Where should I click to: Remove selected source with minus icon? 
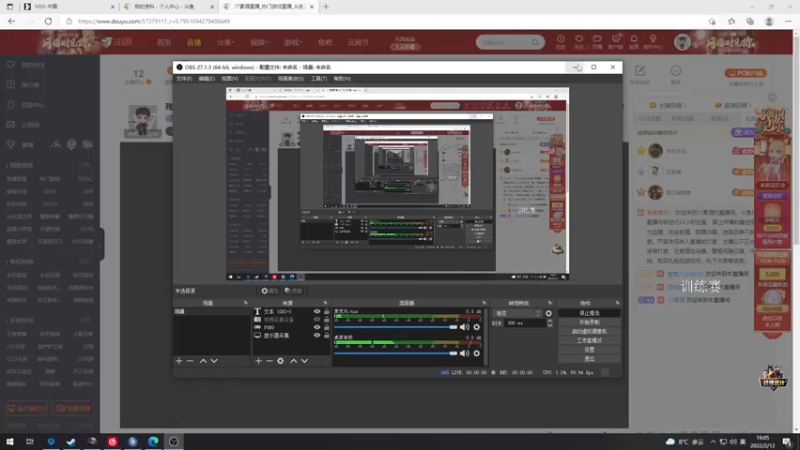click(x=269, y=361)
